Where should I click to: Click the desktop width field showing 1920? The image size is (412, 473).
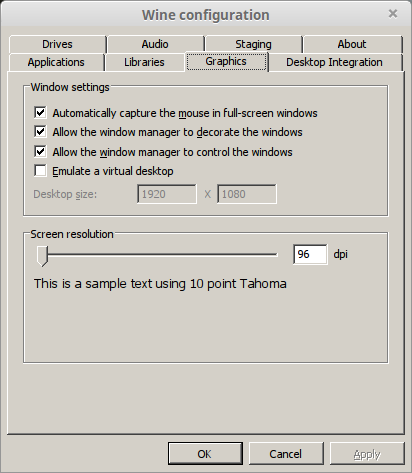pos(167,194)
